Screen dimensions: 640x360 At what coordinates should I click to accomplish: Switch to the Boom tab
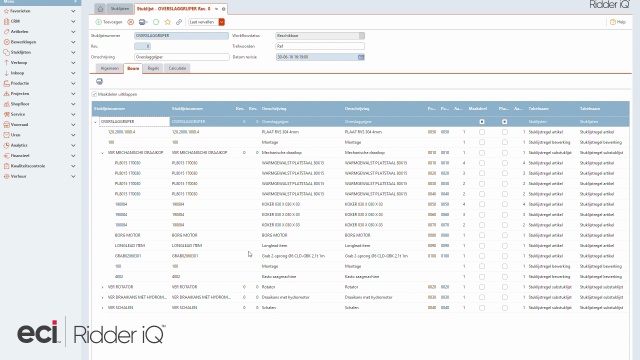133,68
